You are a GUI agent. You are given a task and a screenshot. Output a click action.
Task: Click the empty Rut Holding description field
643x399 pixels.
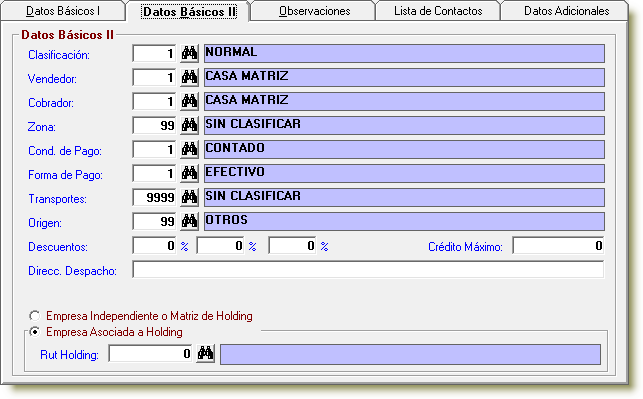[x=410, y=354]
